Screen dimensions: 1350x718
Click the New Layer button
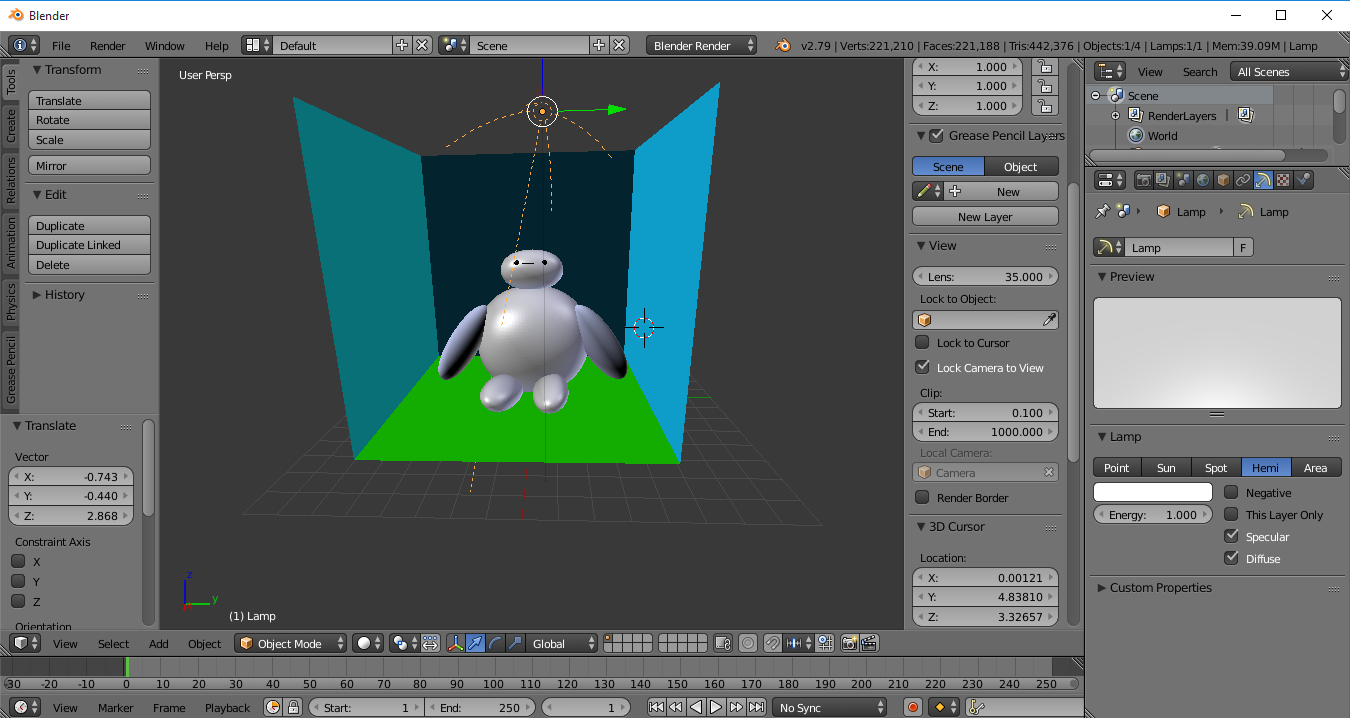(x=985, y=216)
